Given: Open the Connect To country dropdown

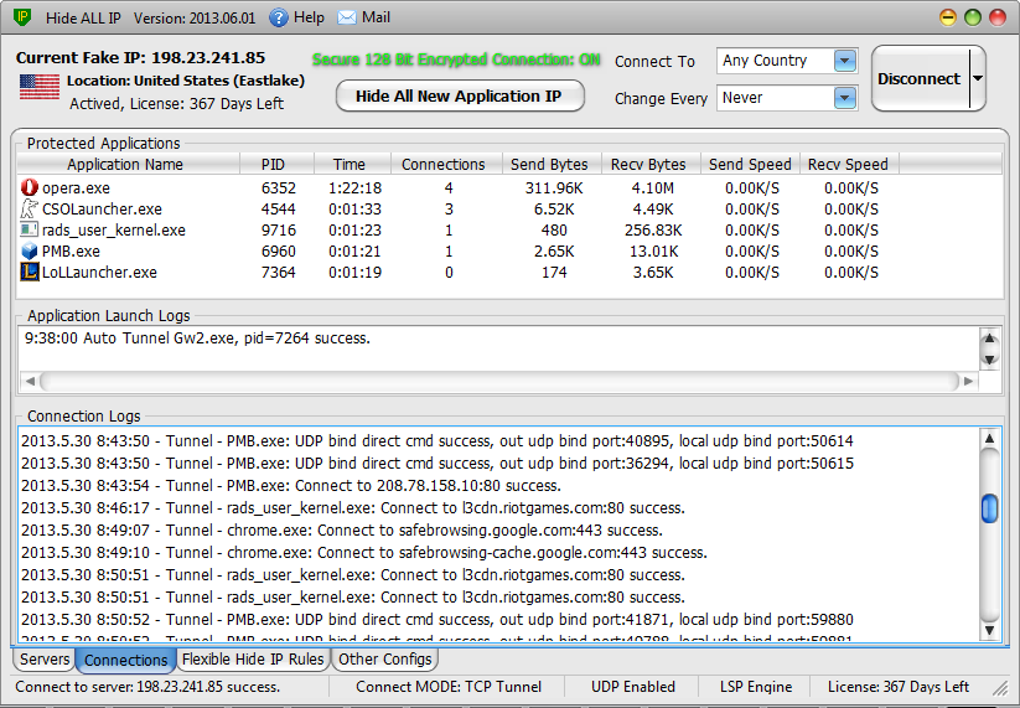Looking at the screenshot, I should pyautogui.click(x=844, y=61).
